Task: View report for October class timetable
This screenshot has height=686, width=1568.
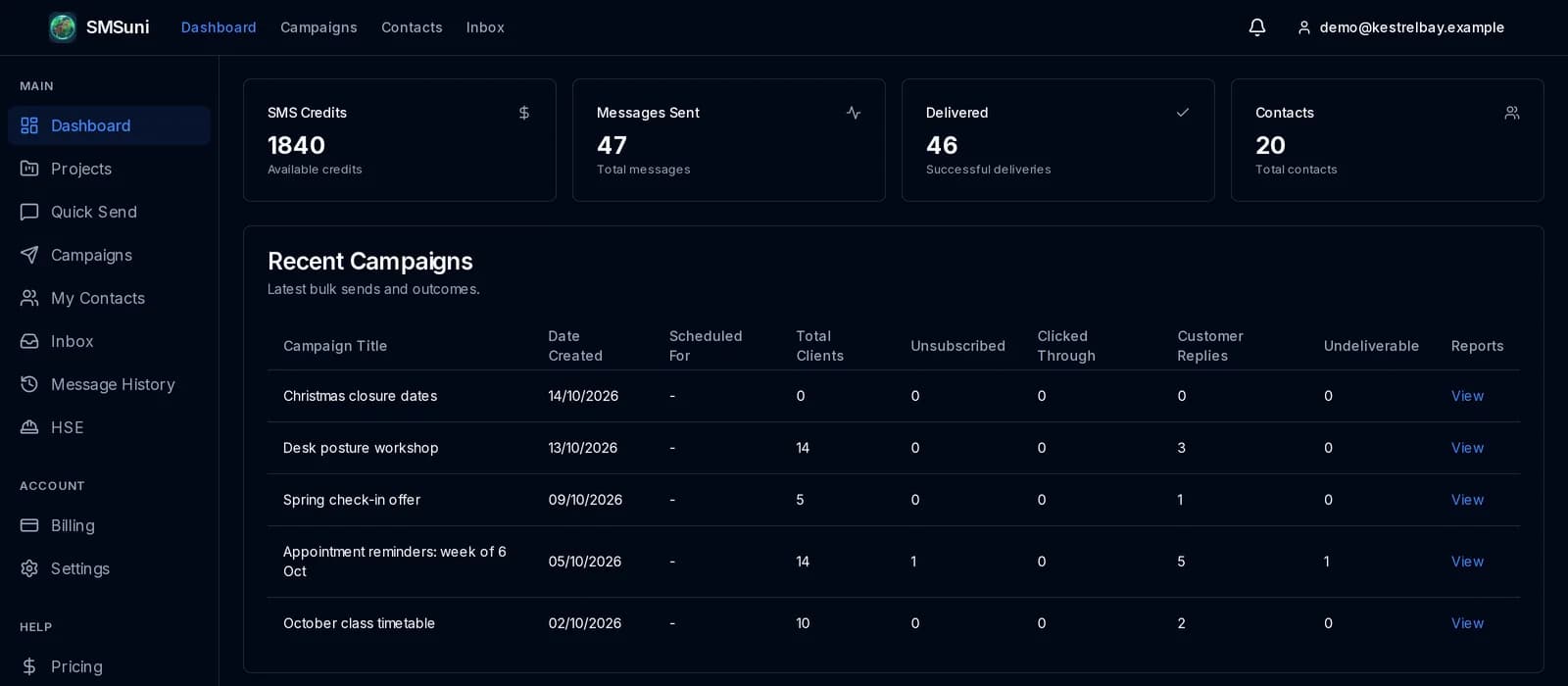Action: (x=1467, y=623)
